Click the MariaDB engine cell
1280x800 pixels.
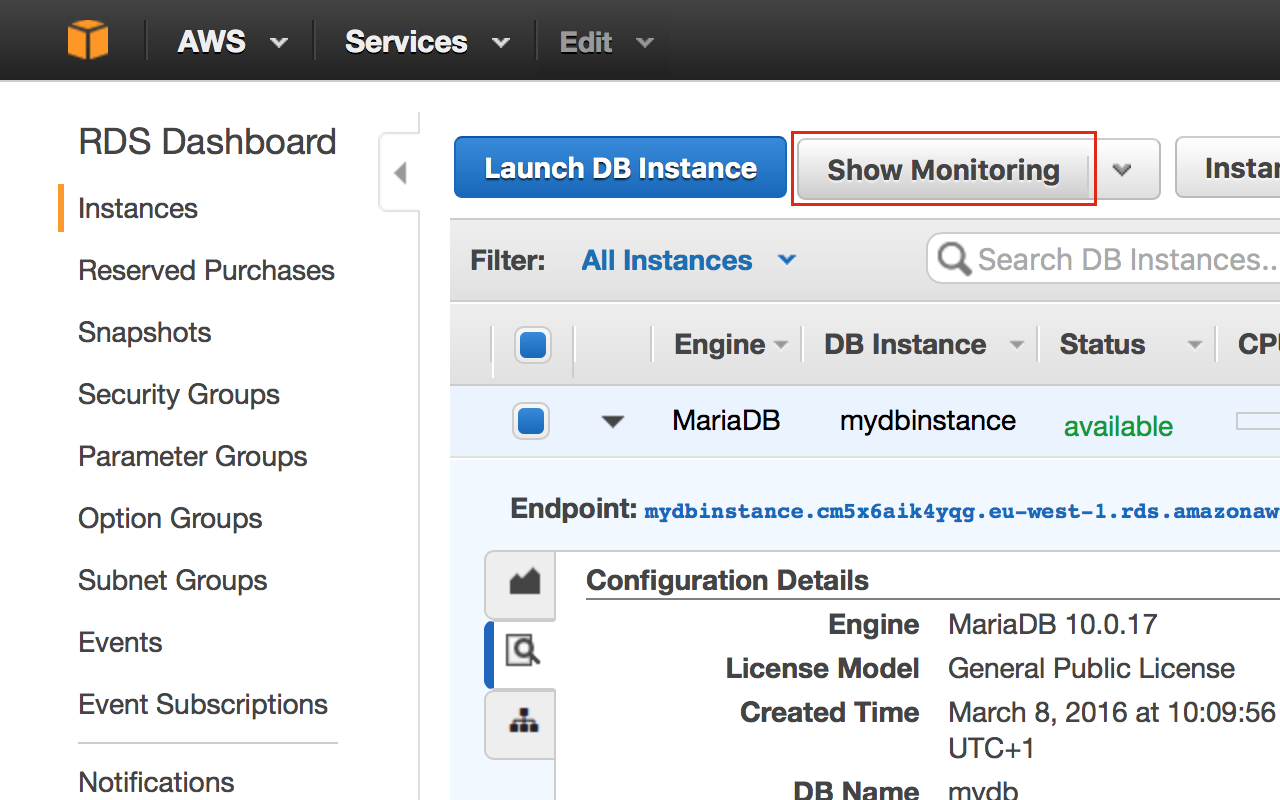point(726,421)
